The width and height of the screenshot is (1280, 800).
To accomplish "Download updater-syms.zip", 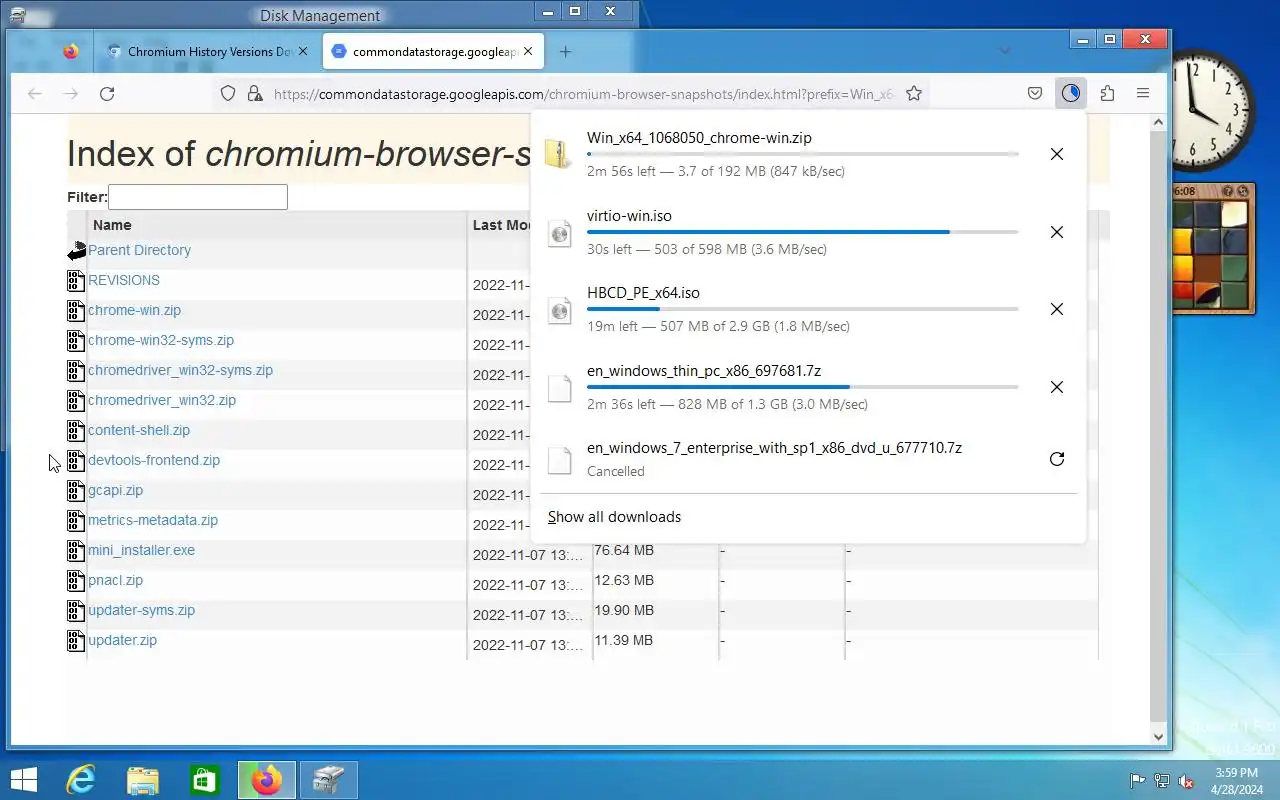I will [141, 610].
